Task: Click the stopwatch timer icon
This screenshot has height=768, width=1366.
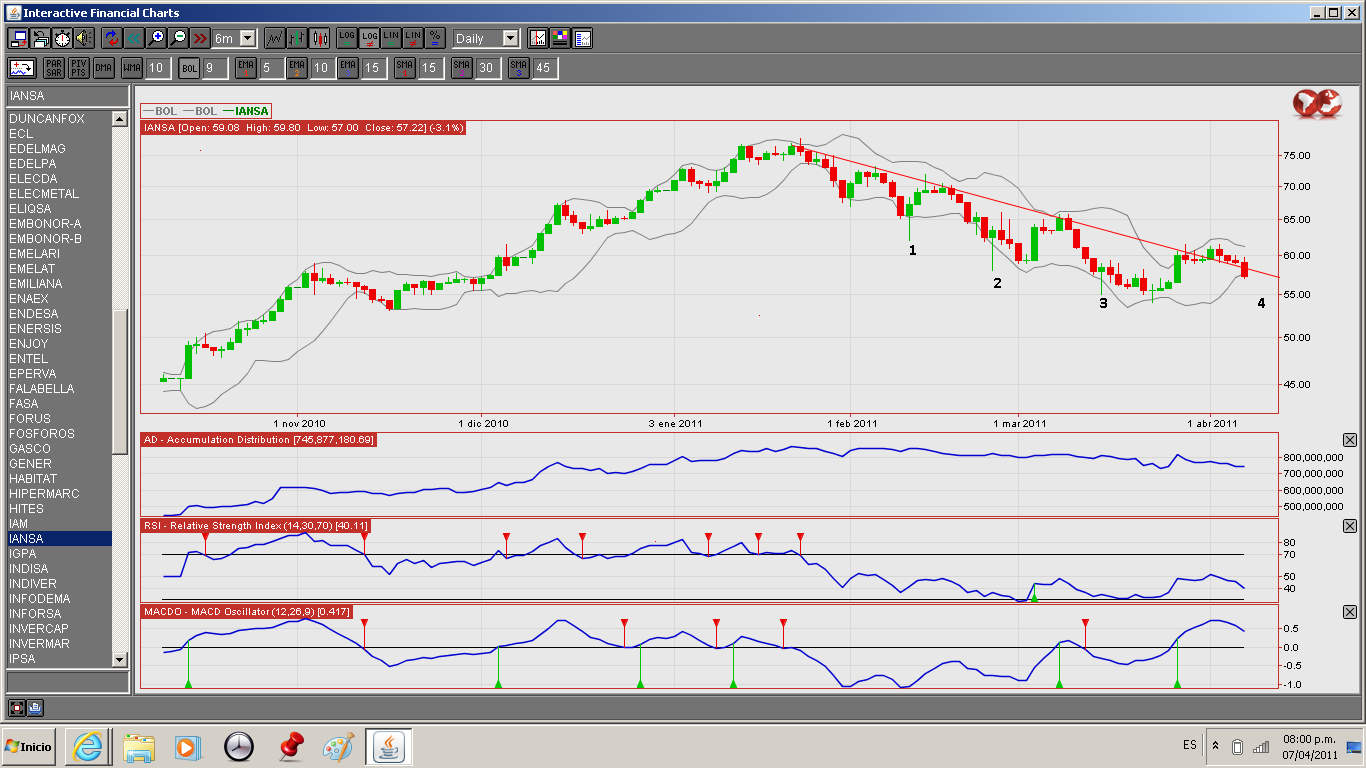Action: click(62, 38)
